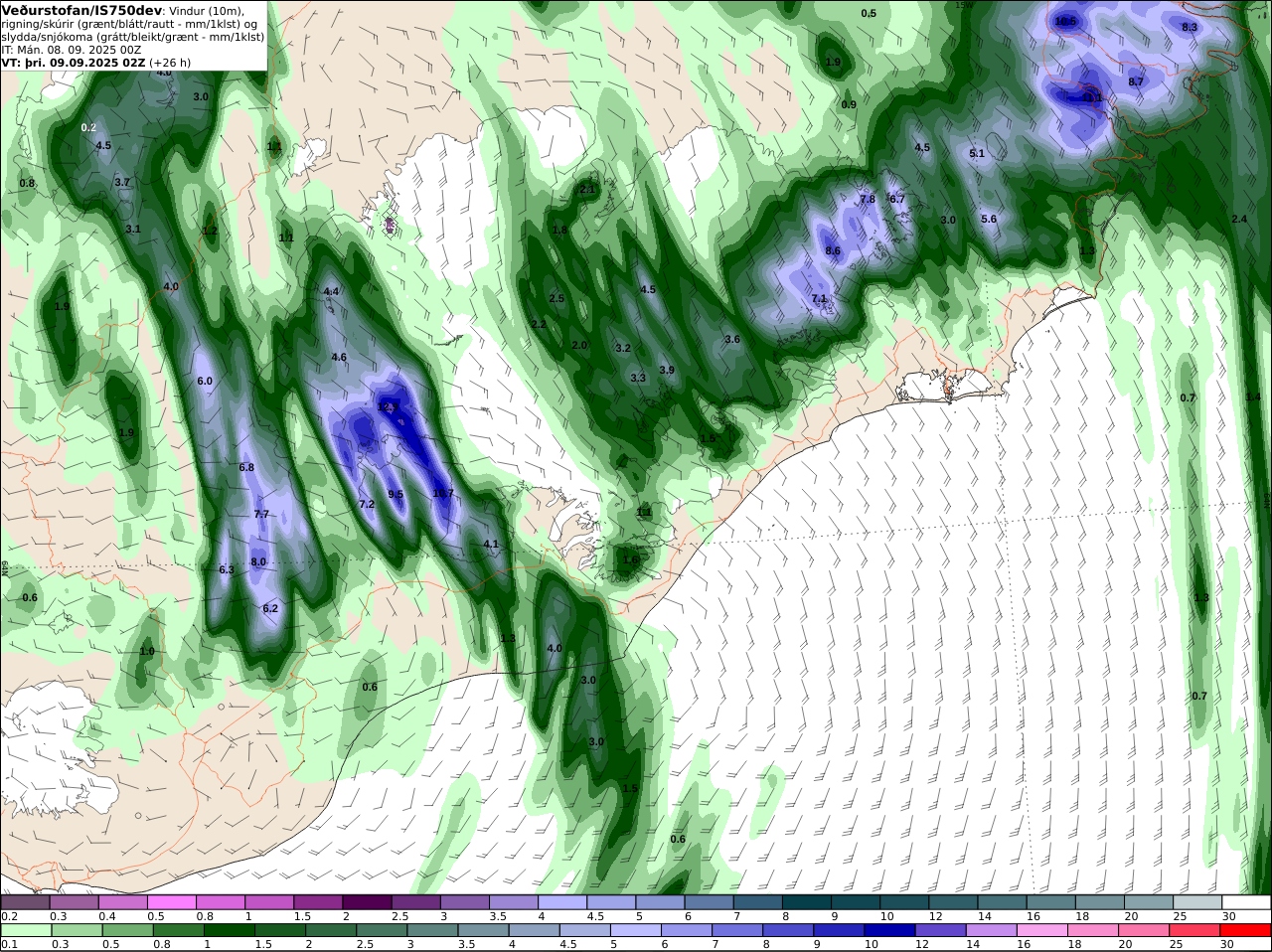
Task: Click the precipitation value 8.7 on the map
Action: click(1137, 81)
